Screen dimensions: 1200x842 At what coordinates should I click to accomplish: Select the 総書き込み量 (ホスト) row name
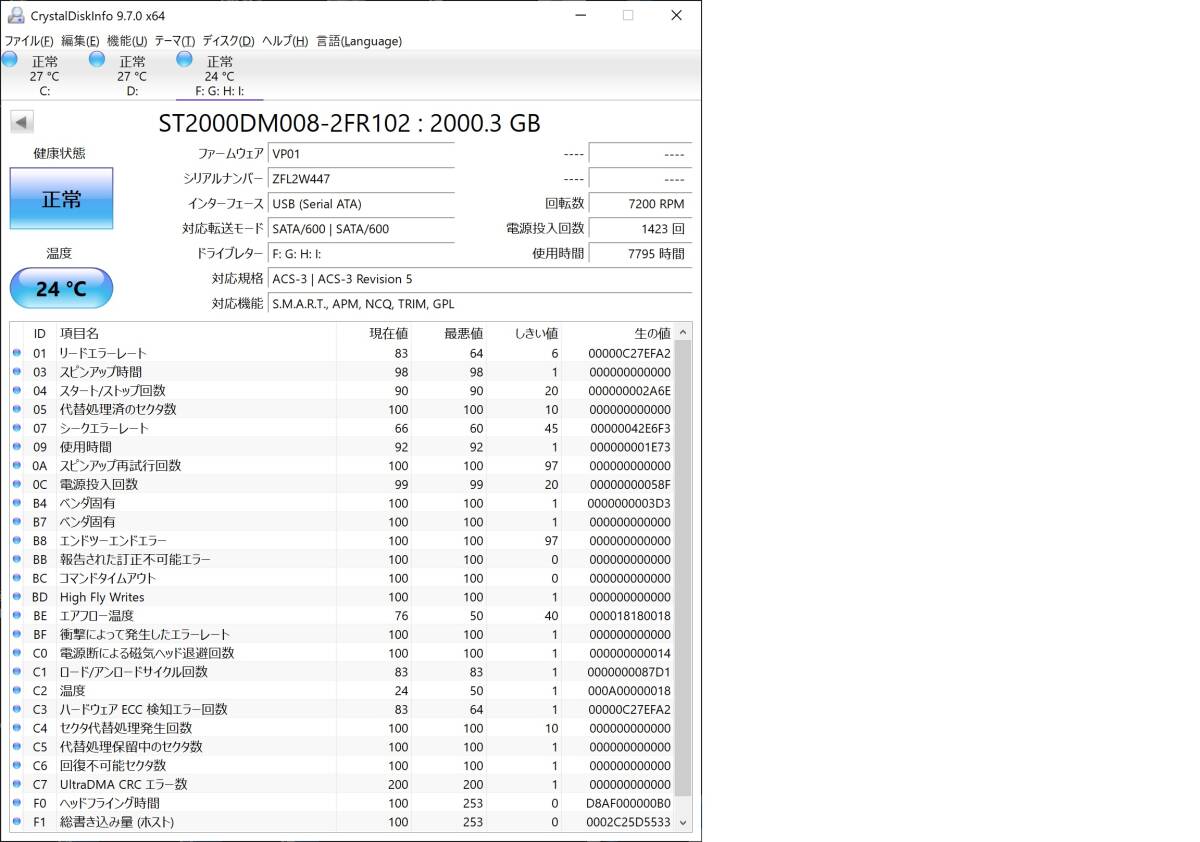[117, 822]
